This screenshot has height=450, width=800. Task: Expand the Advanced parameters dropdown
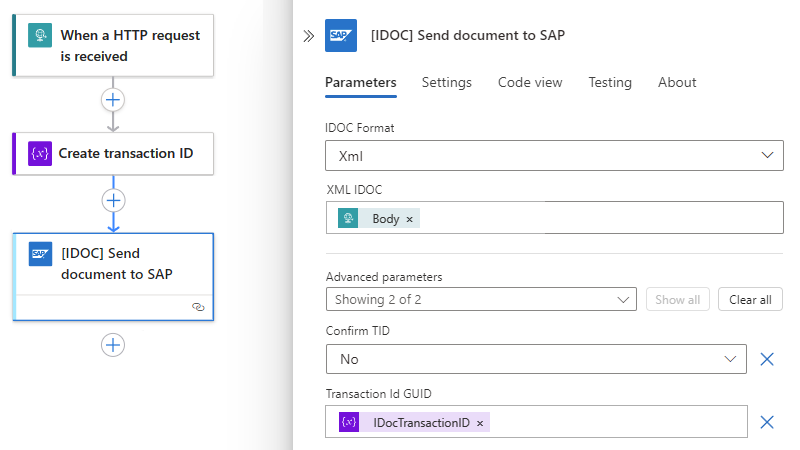tap(481, 299)
